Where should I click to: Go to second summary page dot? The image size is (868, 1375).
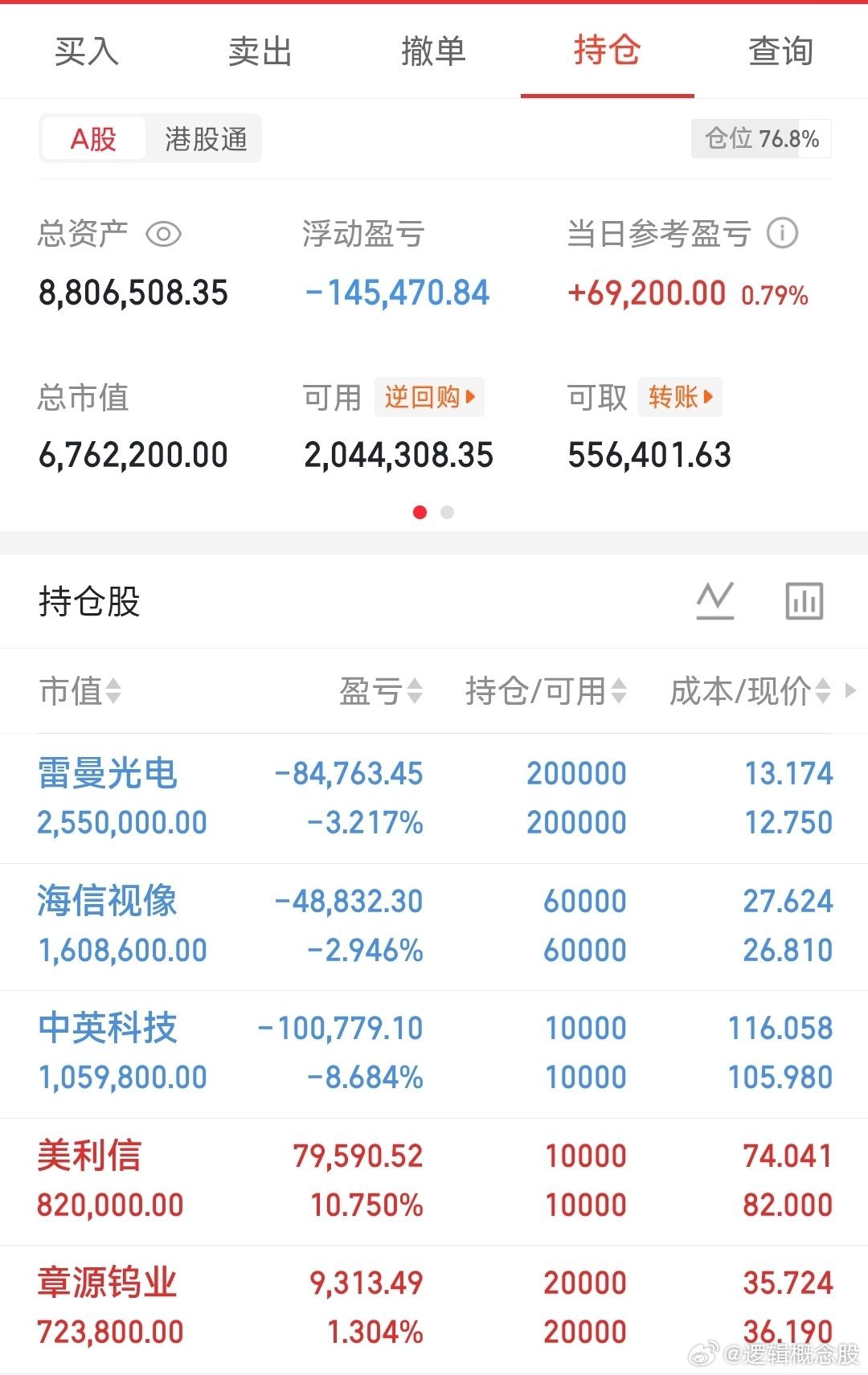tap(448, 512)
